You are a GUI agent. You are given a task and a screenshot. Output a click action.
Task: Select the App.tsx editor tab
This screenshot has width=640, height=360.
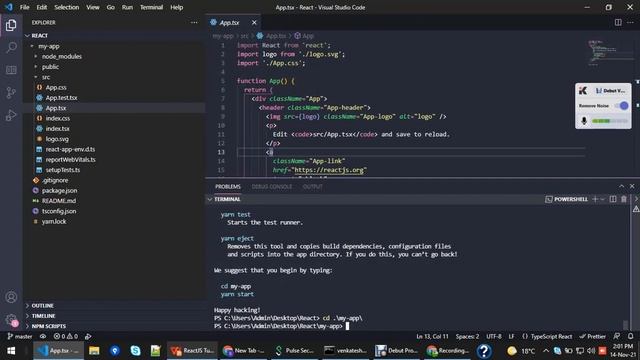(229, 22)
